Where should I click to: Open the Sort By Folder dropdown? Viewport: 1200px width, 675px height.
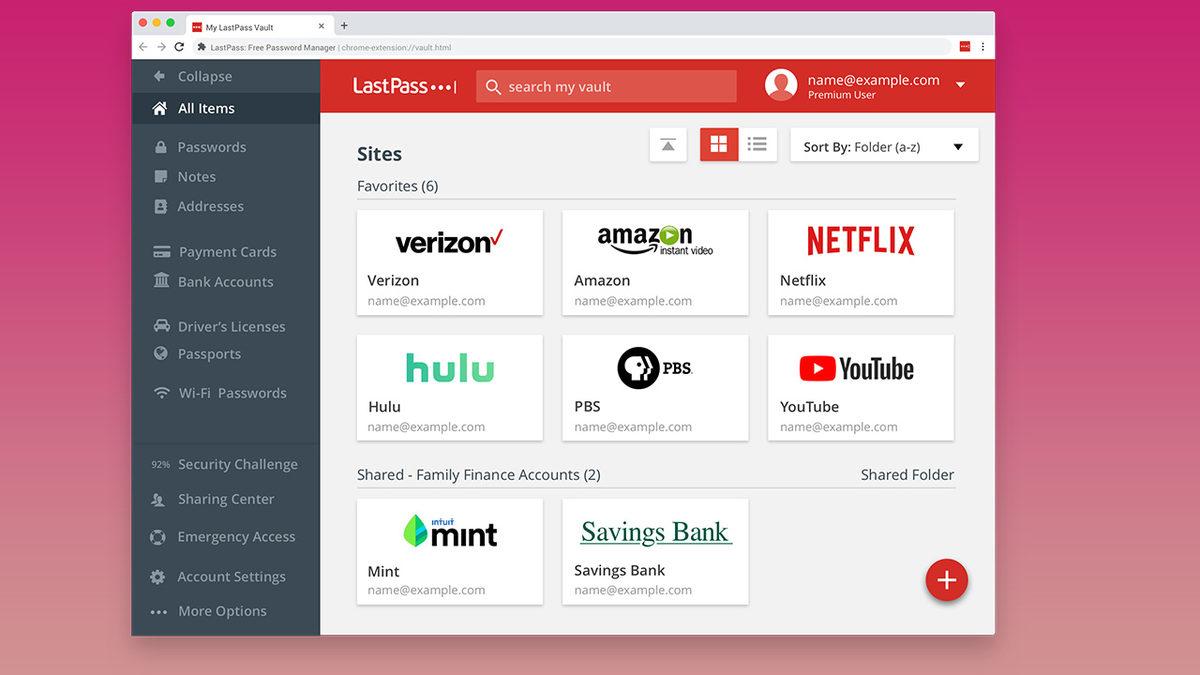(883, 146)
